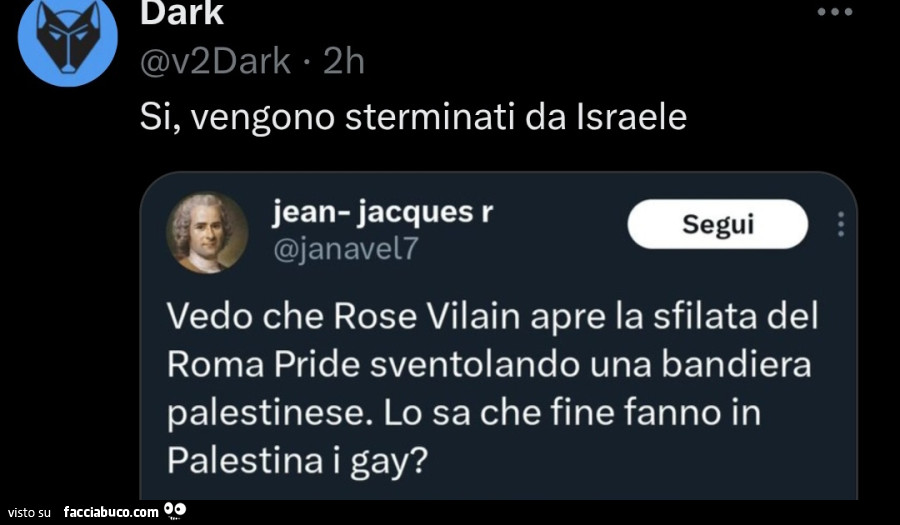Viewport: 900px width, 525px height.
Task: Open the more options menu on Dark's tweet
Action: click(x=834, y=12)
